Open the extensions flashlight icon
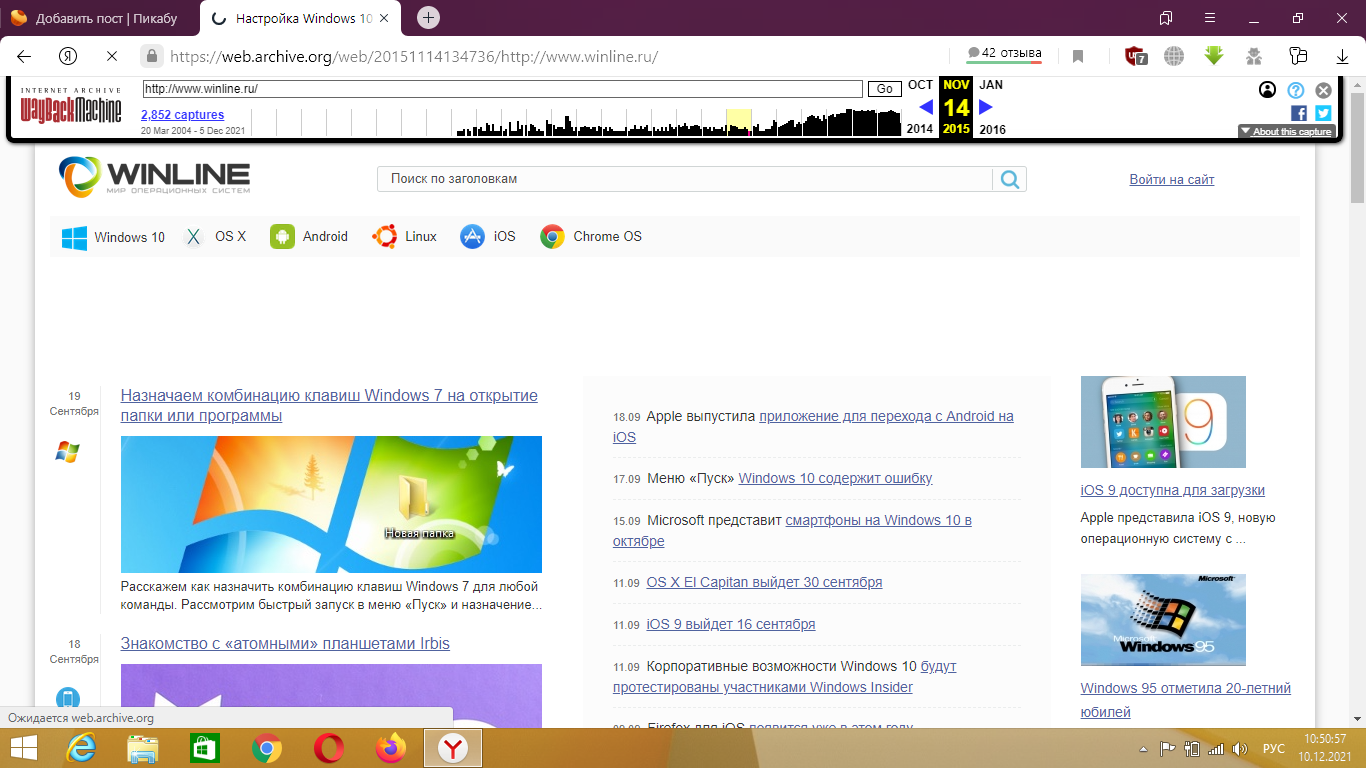 point(1298,56)
